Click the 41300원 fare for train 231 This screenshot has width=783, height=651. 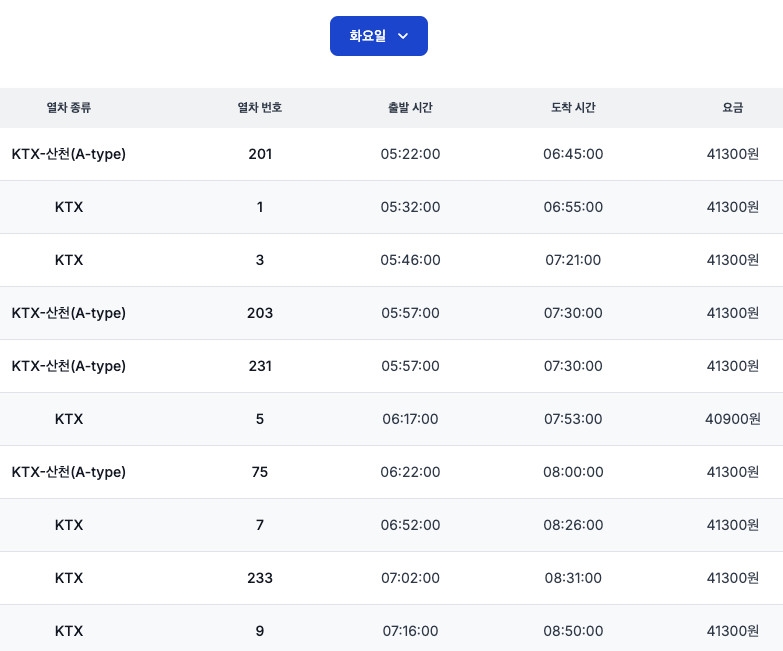tap(733, 366)
